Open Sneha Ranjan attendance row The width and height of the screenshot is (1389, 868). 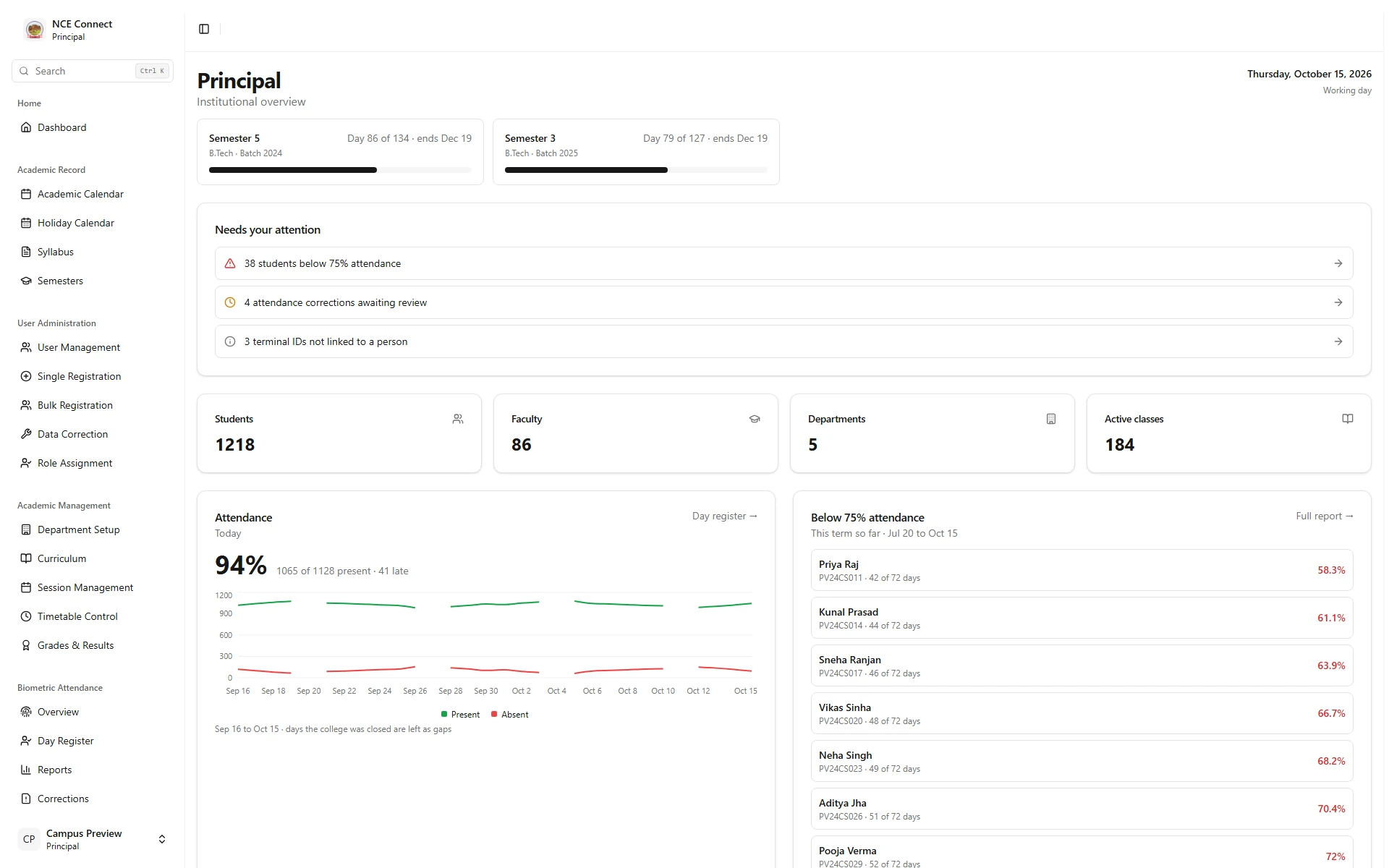[1082, 665]
